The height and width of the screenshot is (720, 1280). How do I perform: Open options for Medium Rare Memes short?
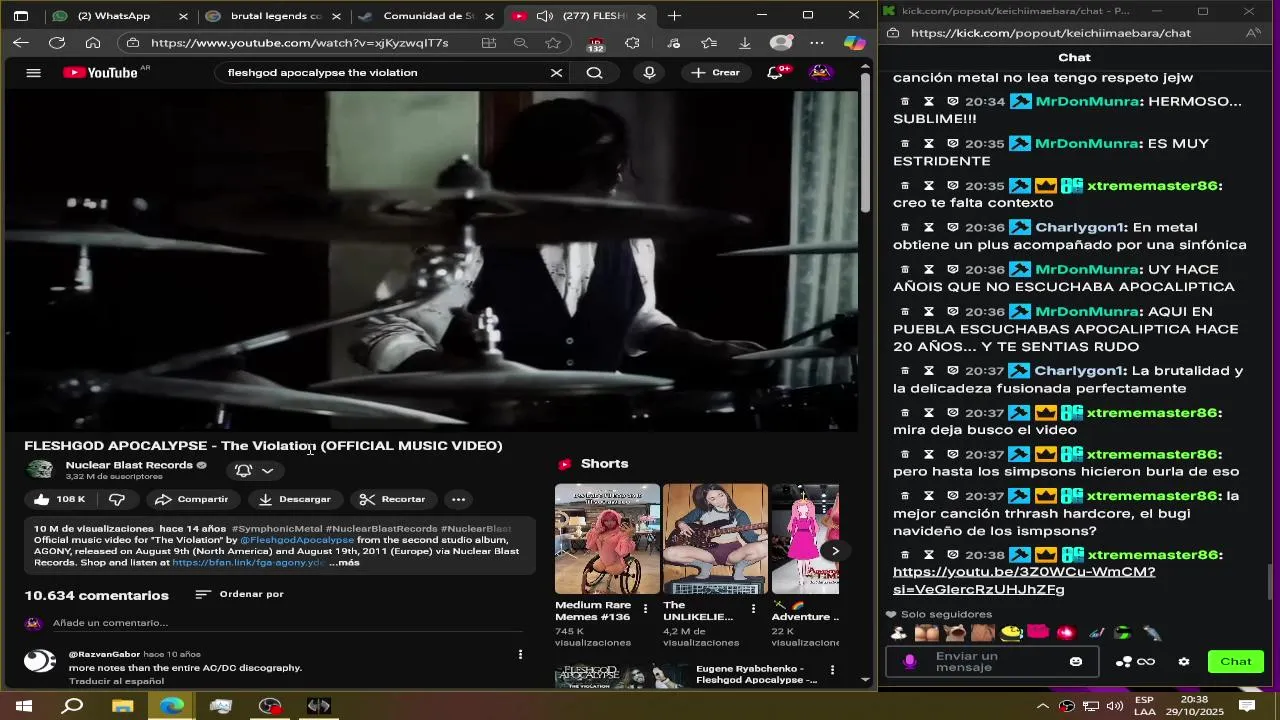[645, 608]
